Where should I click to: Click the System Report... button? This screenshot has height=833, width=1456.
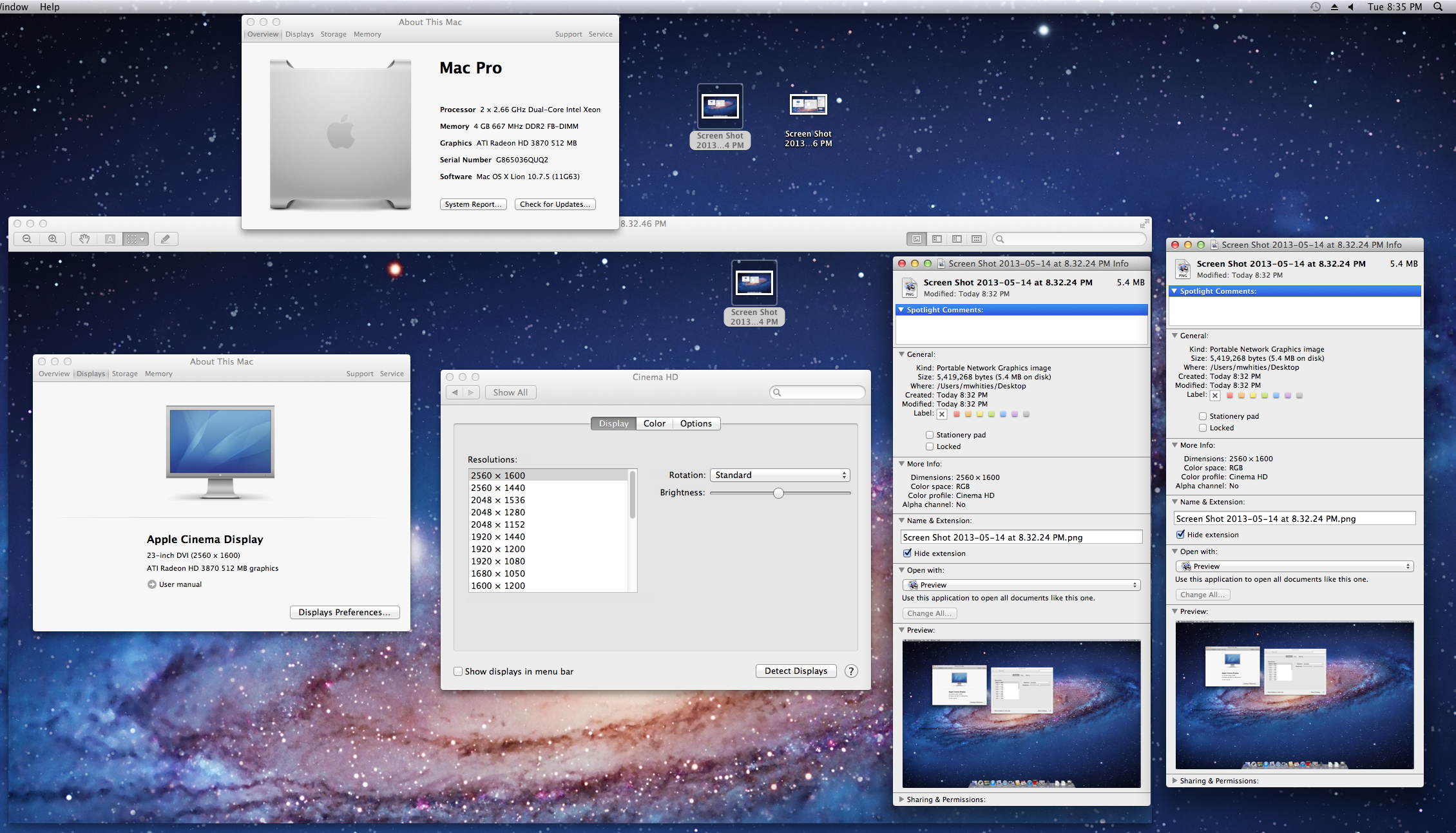point(473,204)
